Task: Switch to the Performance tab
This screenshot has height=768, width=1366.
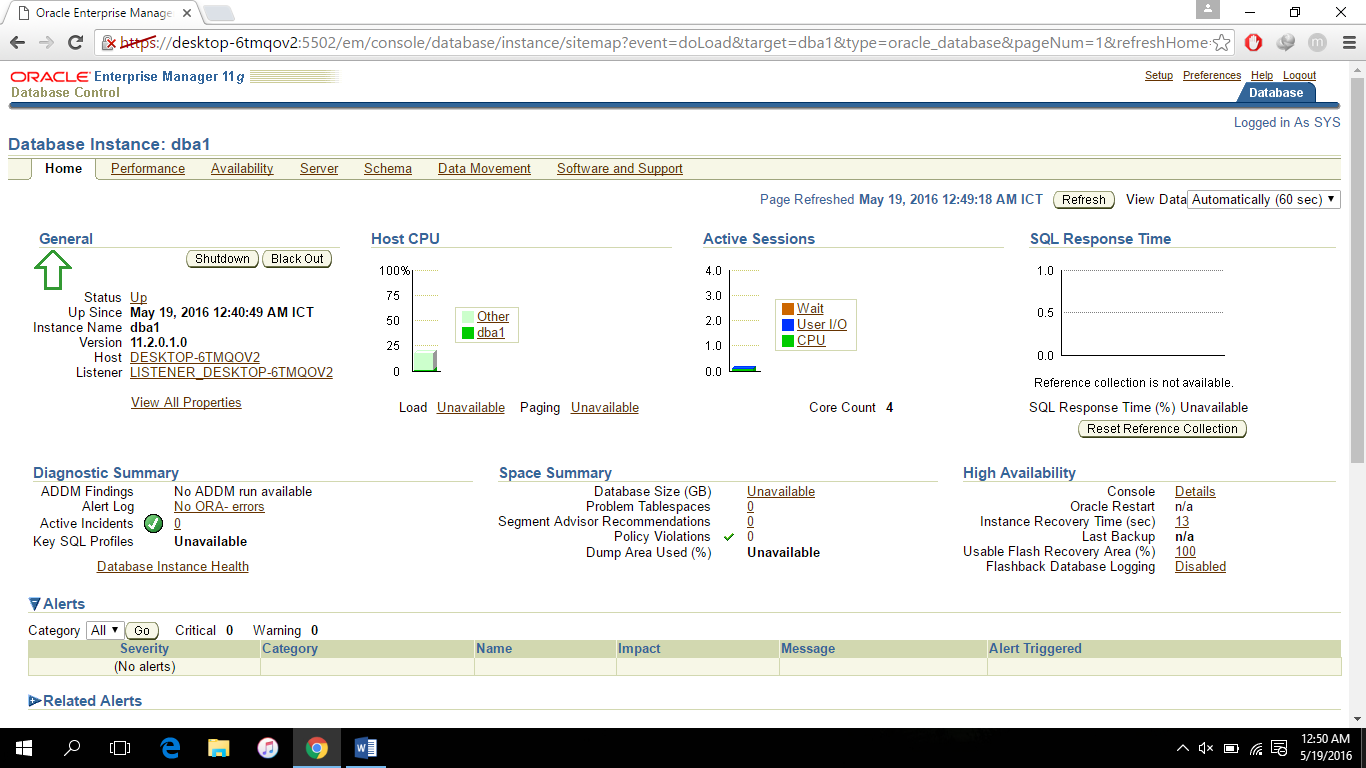Action: click(148, 169)
